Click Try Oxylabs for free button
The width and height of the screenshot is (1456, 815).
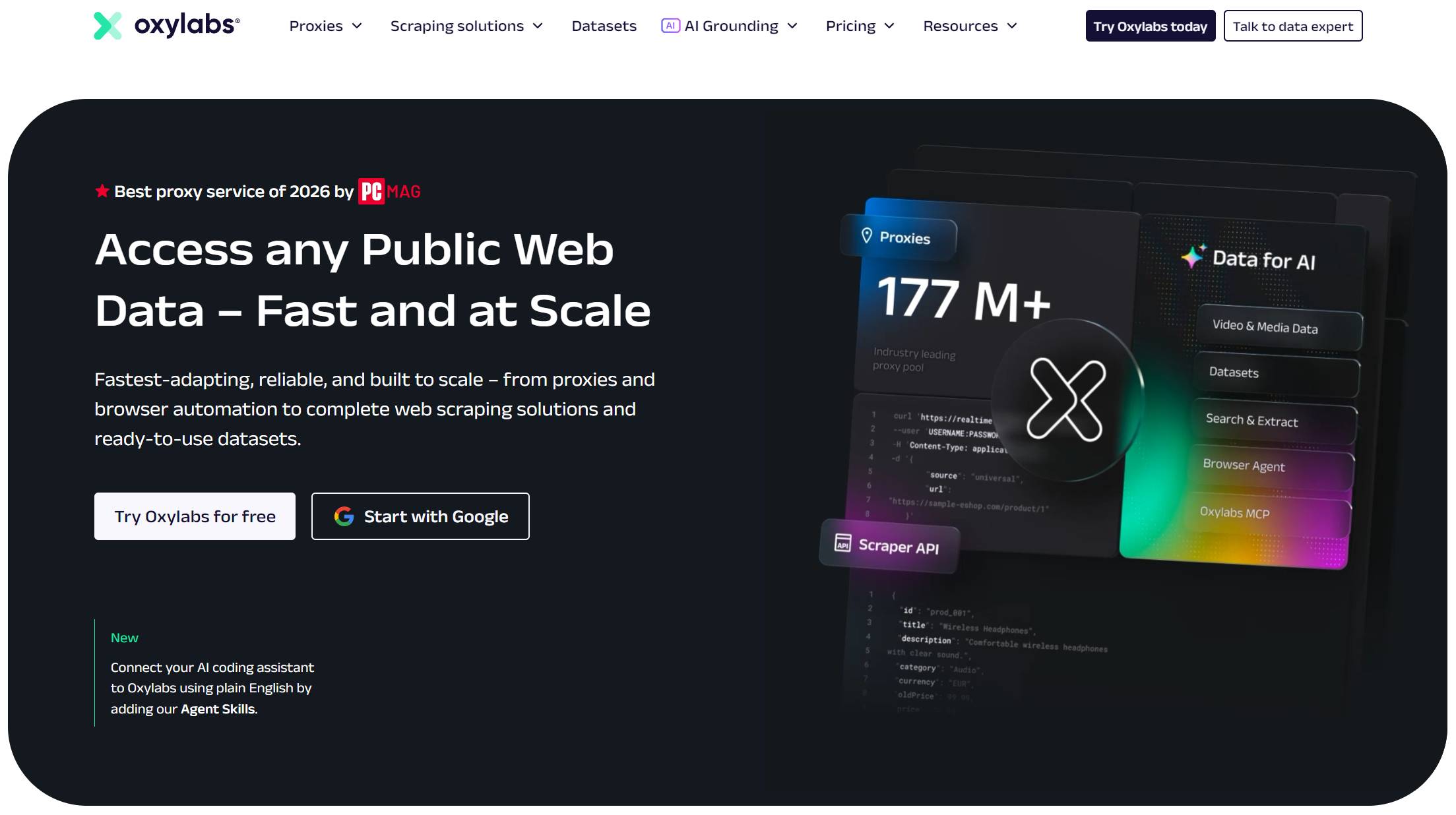195,516
